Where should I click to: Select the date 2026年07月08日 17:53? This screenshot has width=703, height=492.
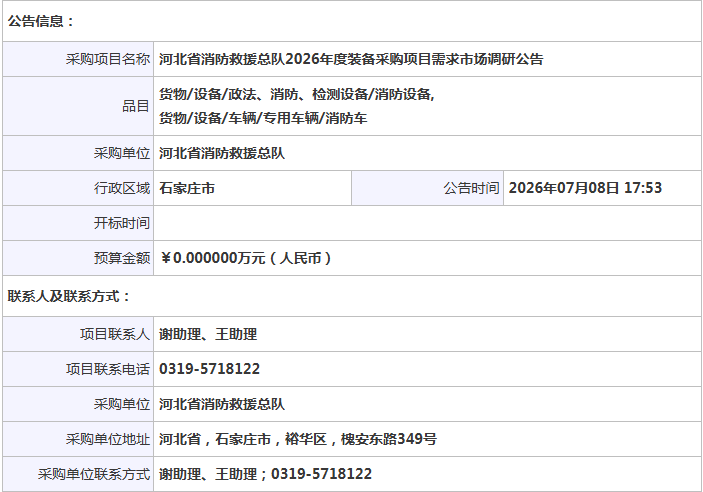click(x=585, y=188)
